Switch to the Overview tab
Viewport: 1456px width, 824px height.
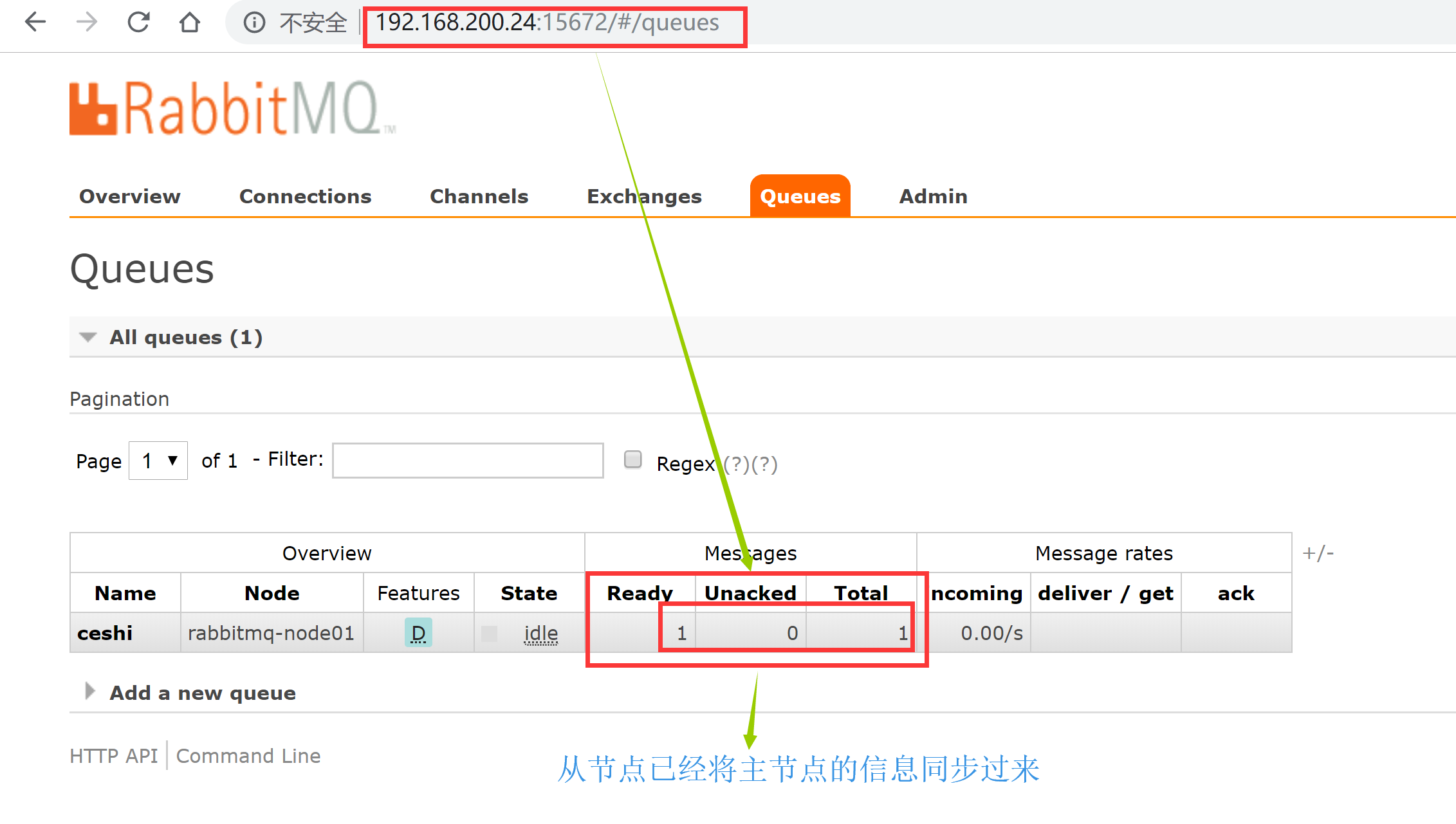[130, 196]
